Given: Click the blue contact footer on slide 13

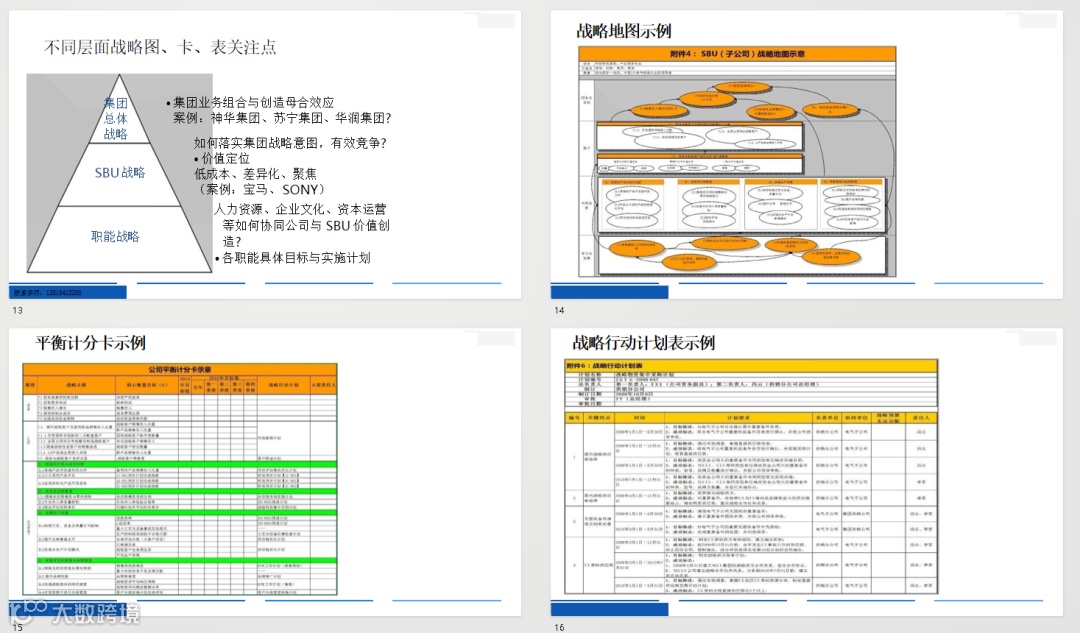Looking at the screenshot, I should pos(68,293).
